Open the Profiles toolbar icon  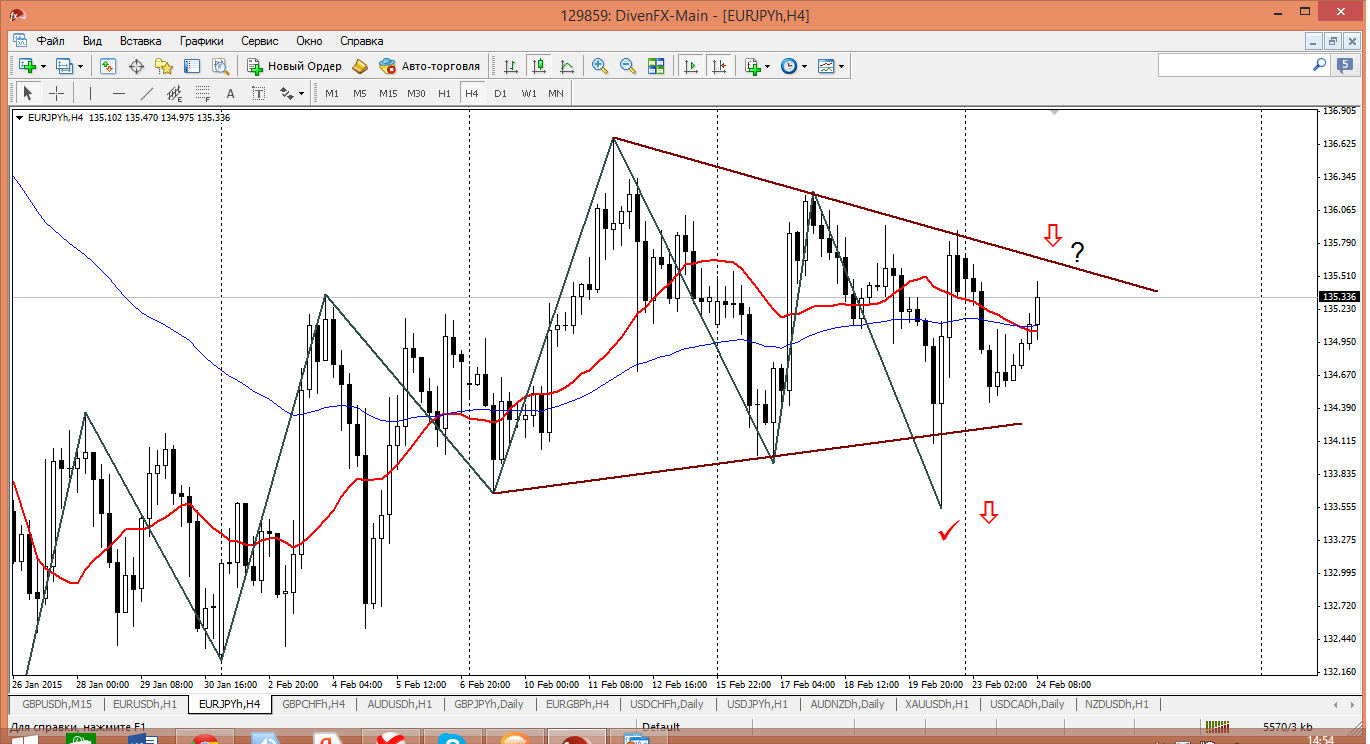pos(65,66)
